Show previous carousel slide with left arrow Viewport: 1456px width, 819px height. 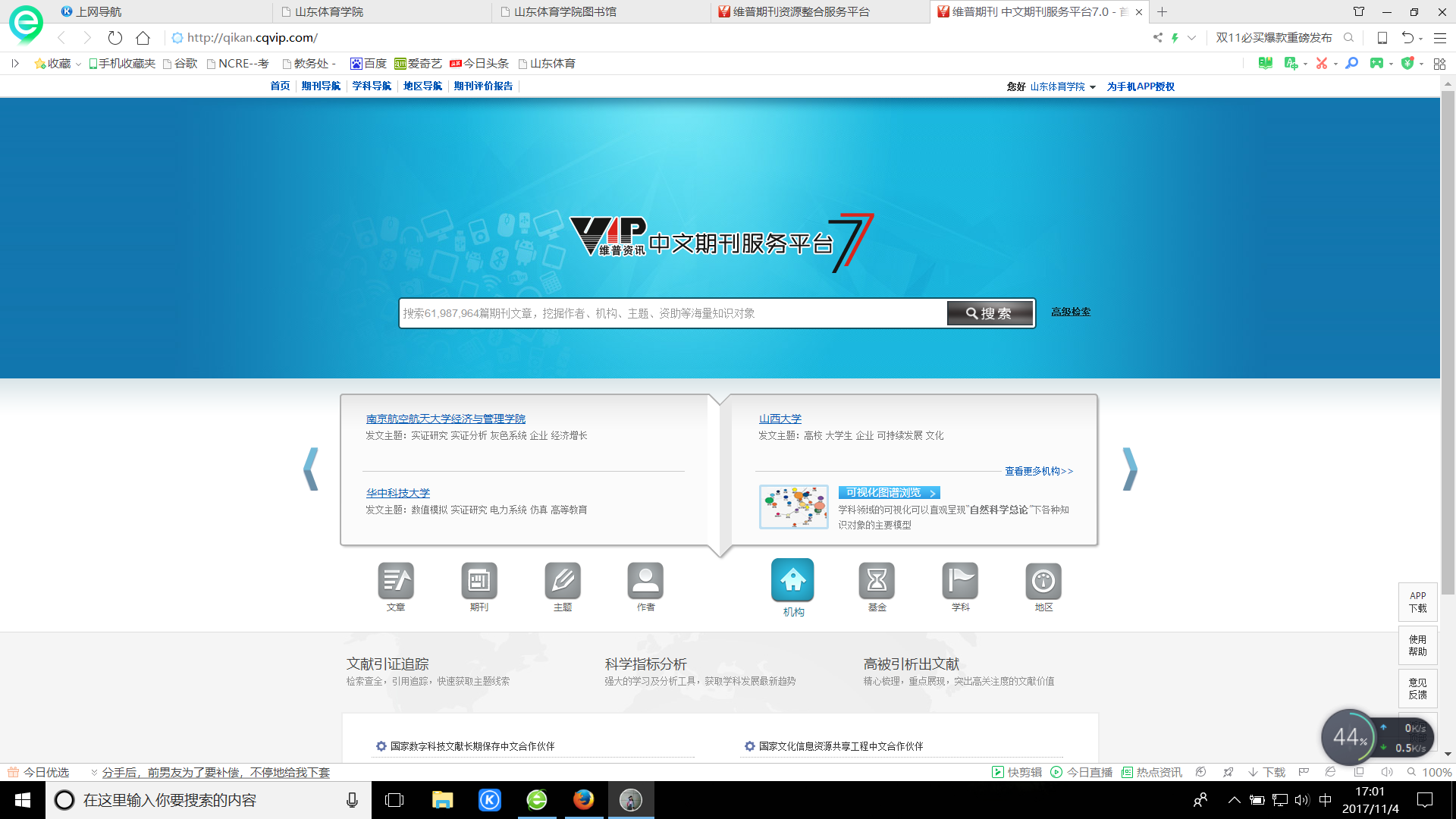(x=310, y=469)
